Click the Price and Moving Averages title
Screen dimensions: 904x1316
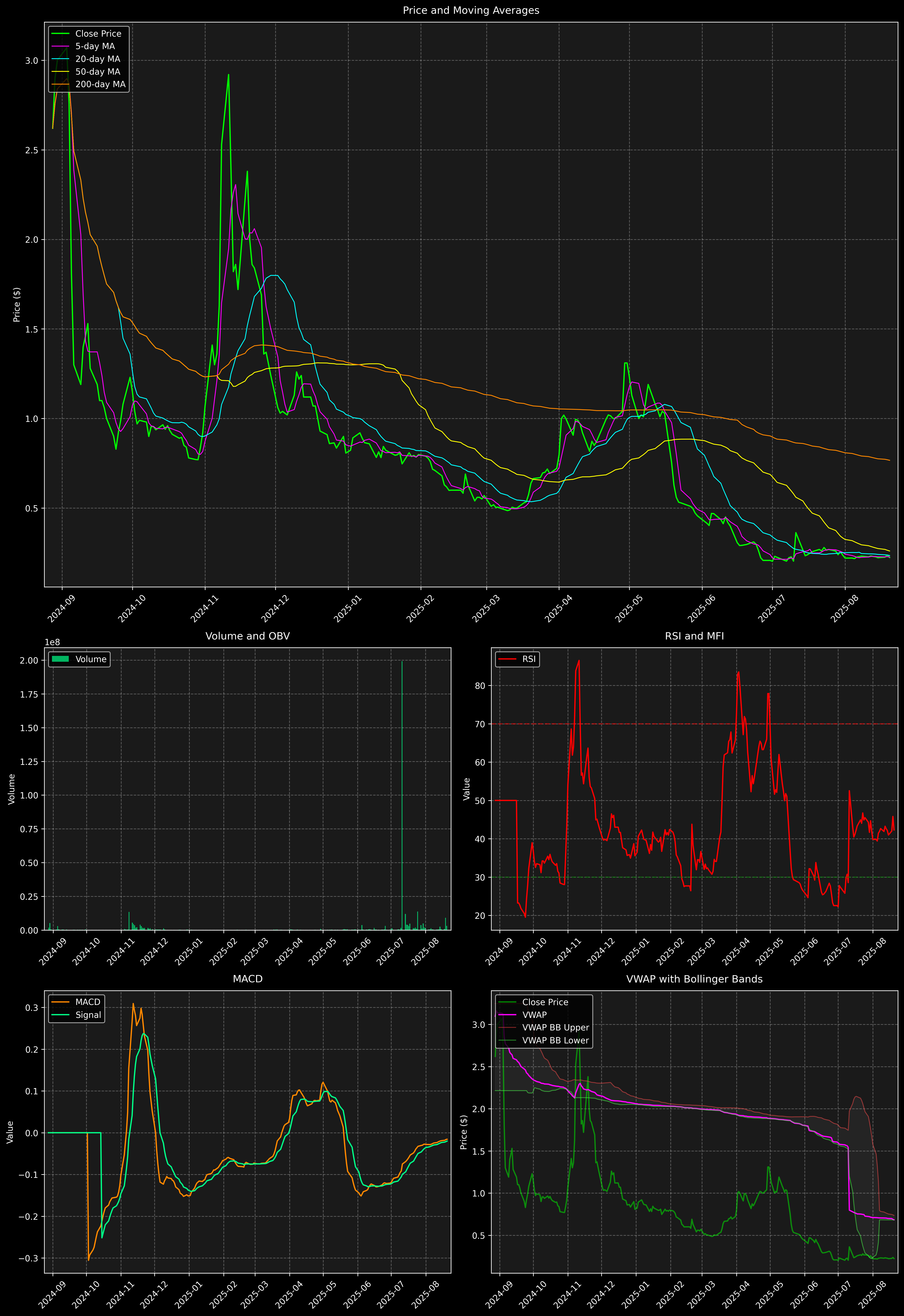tap(471, 10)
